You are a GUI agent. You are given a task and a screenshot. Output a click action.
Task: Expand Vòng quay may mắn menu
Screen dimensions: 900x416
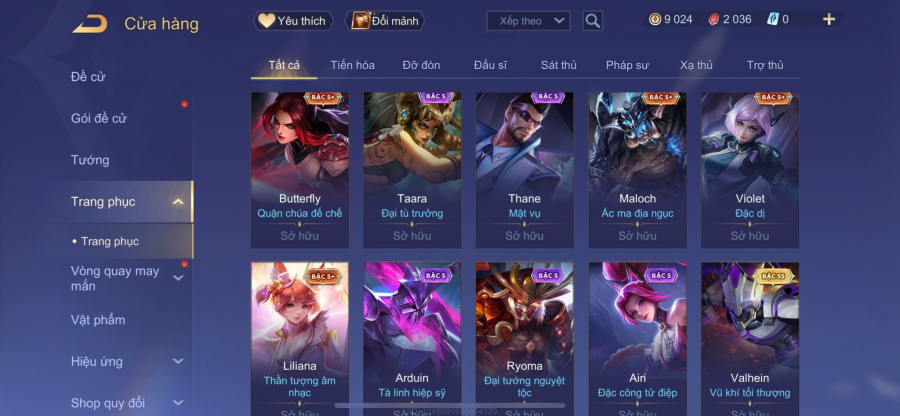pos(178,278)
